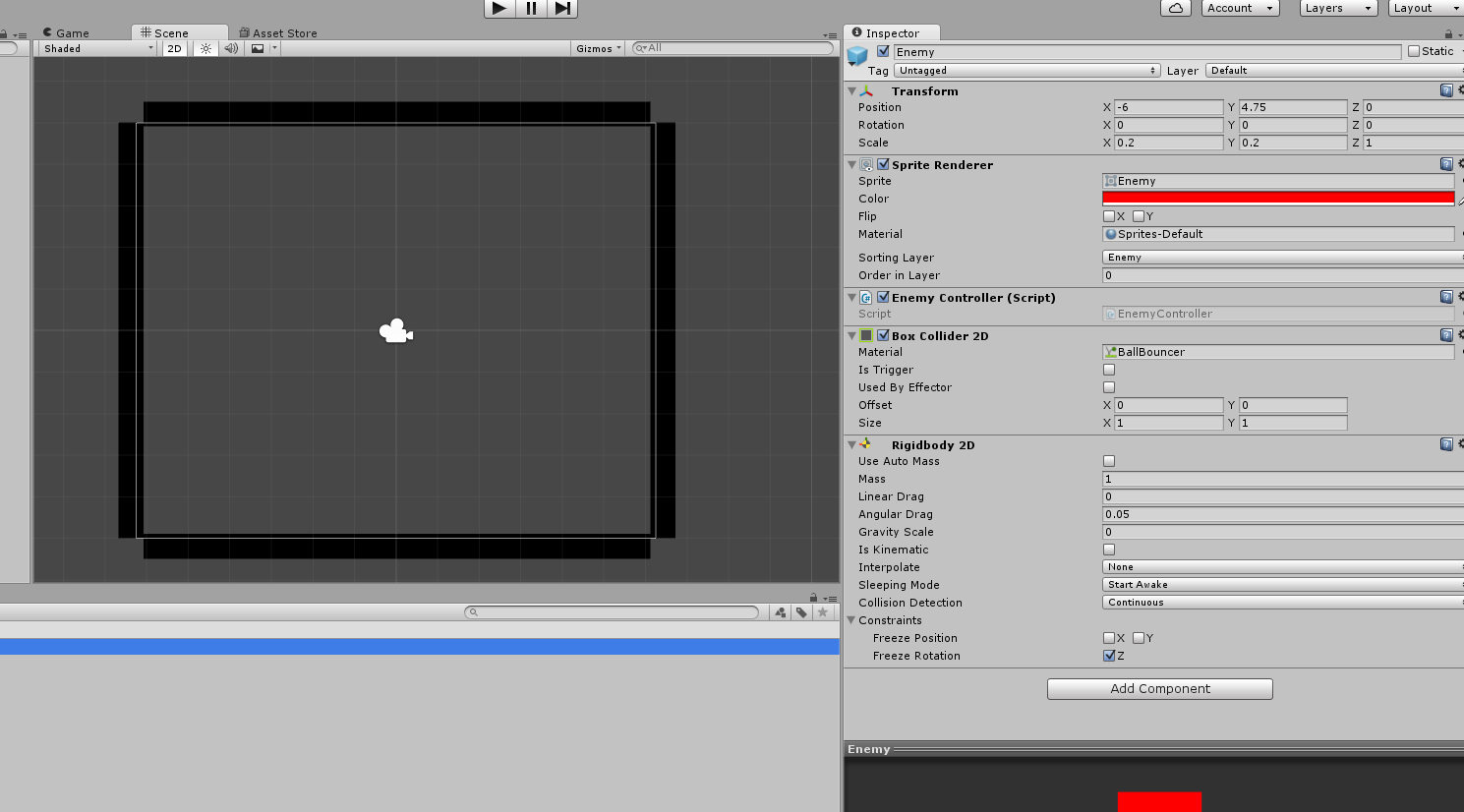Collapse the Rigidbody 2D component
This screenshot has height=812, width=1464.
[851, 445]
